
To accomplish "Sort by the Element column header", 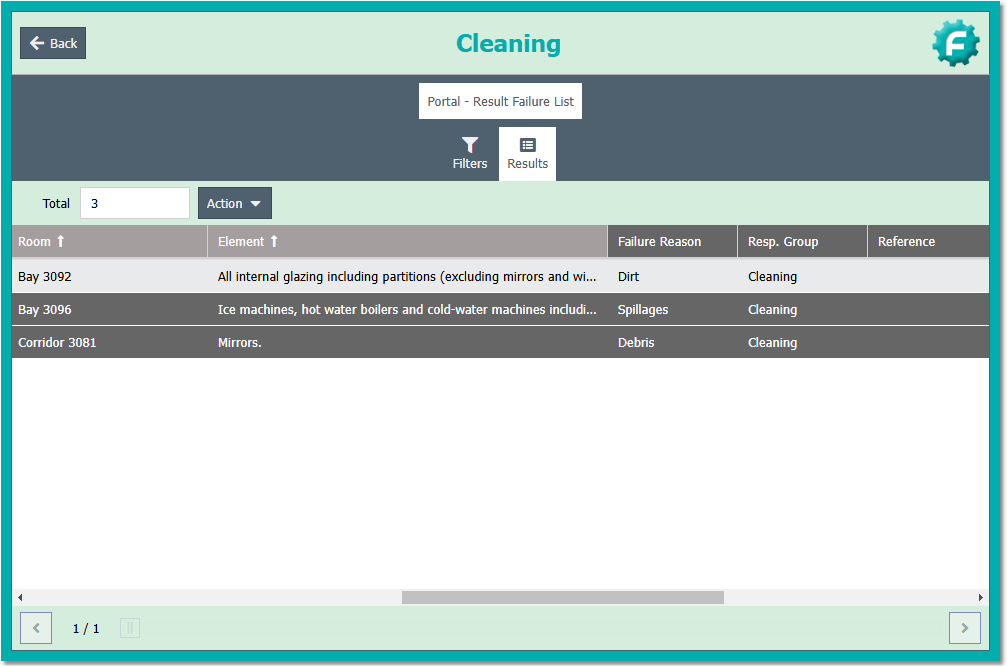I will click(407, 242).
